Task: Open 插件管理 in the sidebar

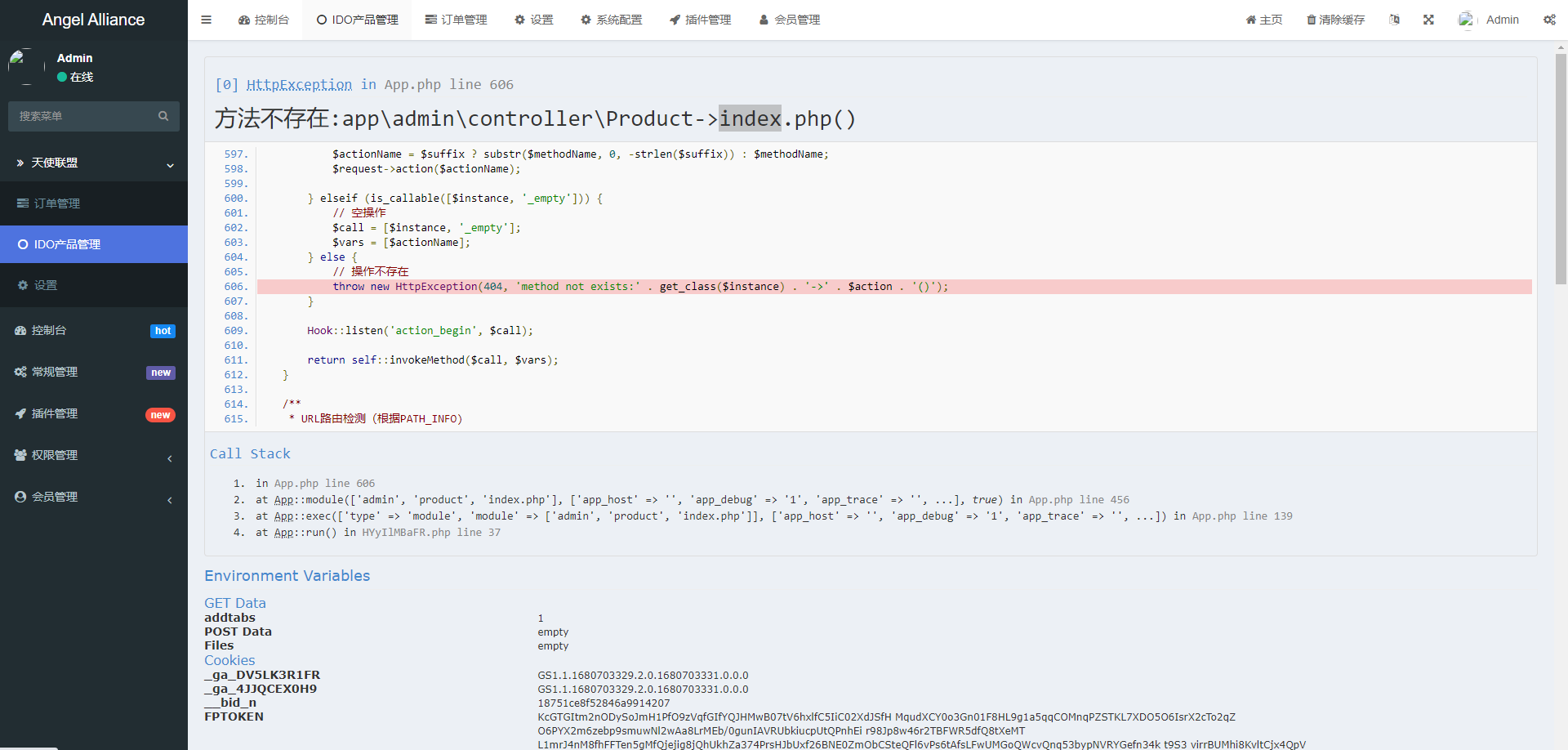Action: coord(55,413)
